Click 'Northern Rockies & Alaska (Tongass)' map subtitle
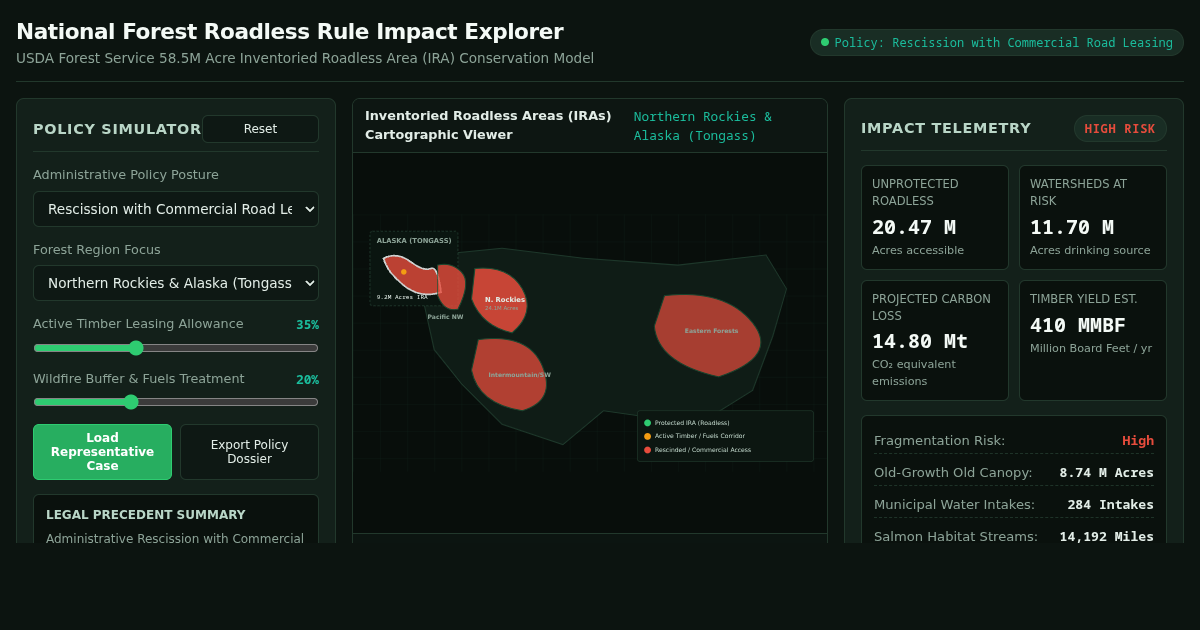The width and height of the screenshot is (1200, 630). click(x=703, y=126)
